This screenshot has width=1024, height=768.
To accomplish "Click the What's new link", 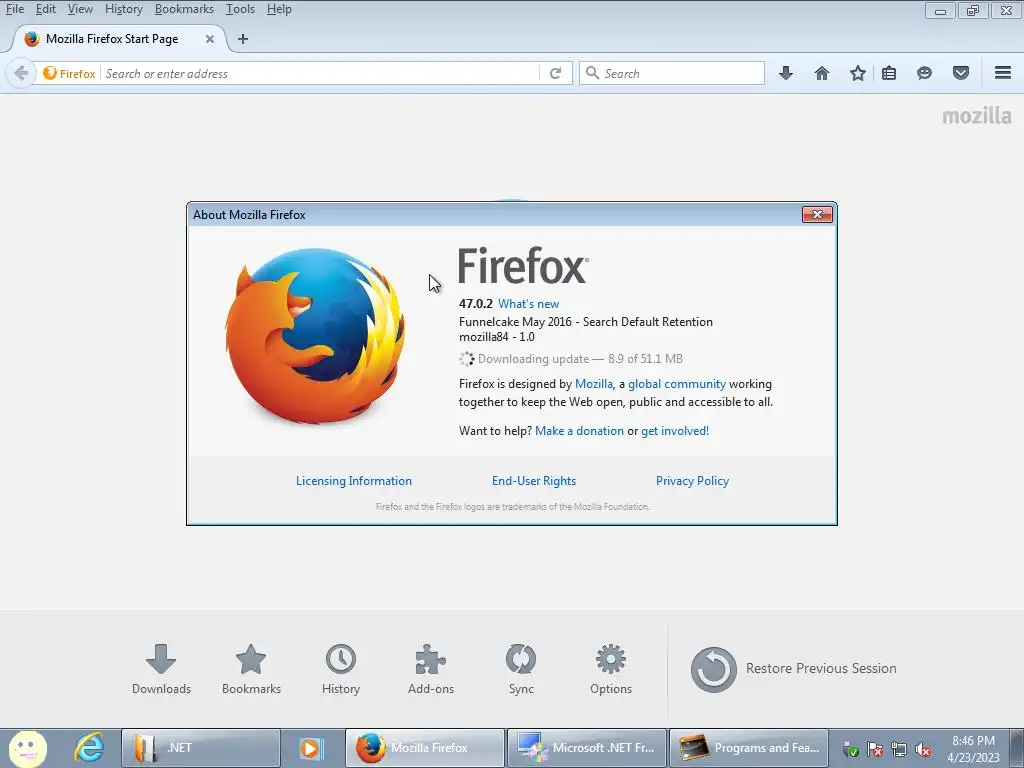I will click(528, 304).
